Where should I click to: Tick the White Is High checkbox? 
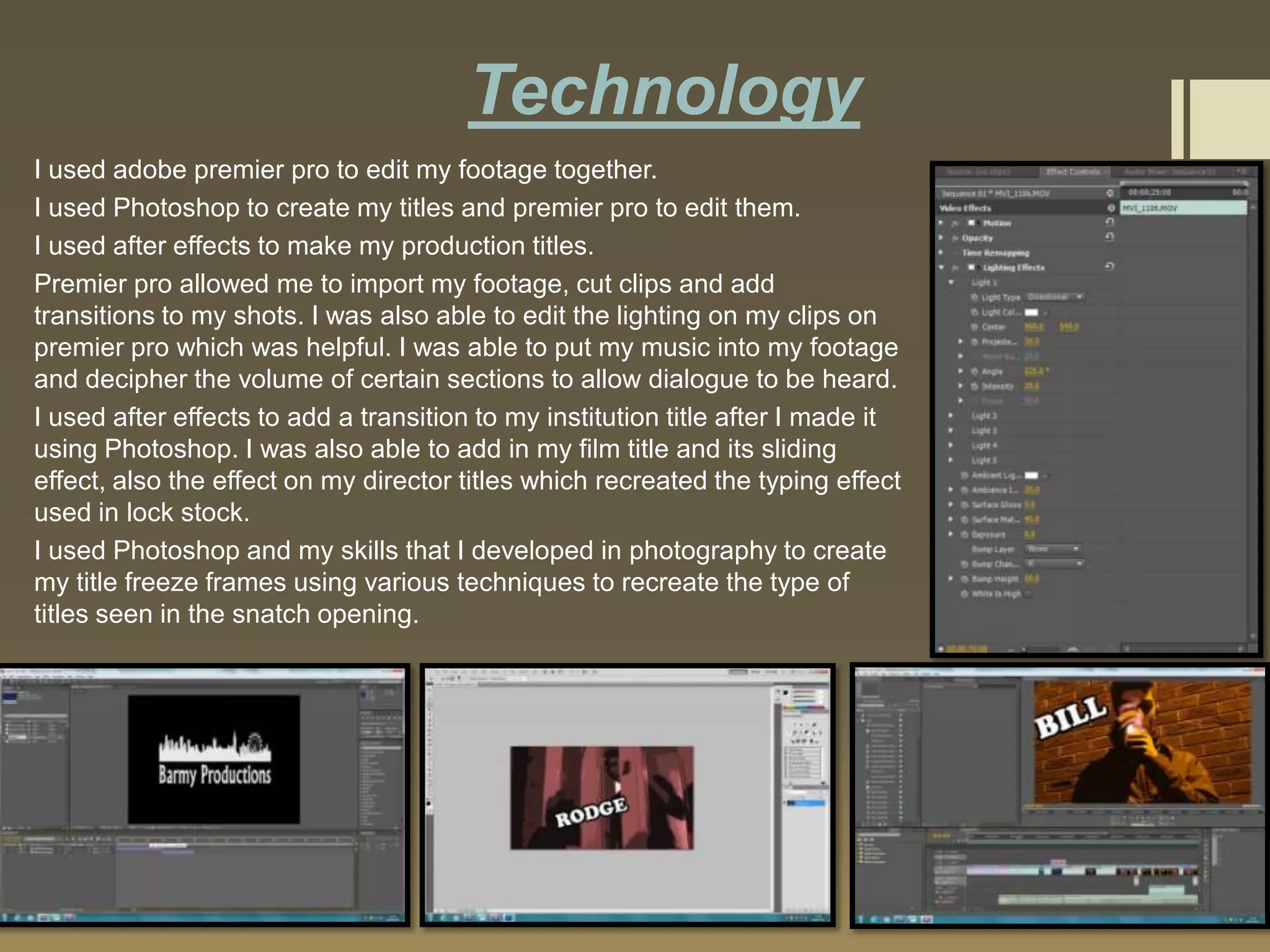[1028, 594]
